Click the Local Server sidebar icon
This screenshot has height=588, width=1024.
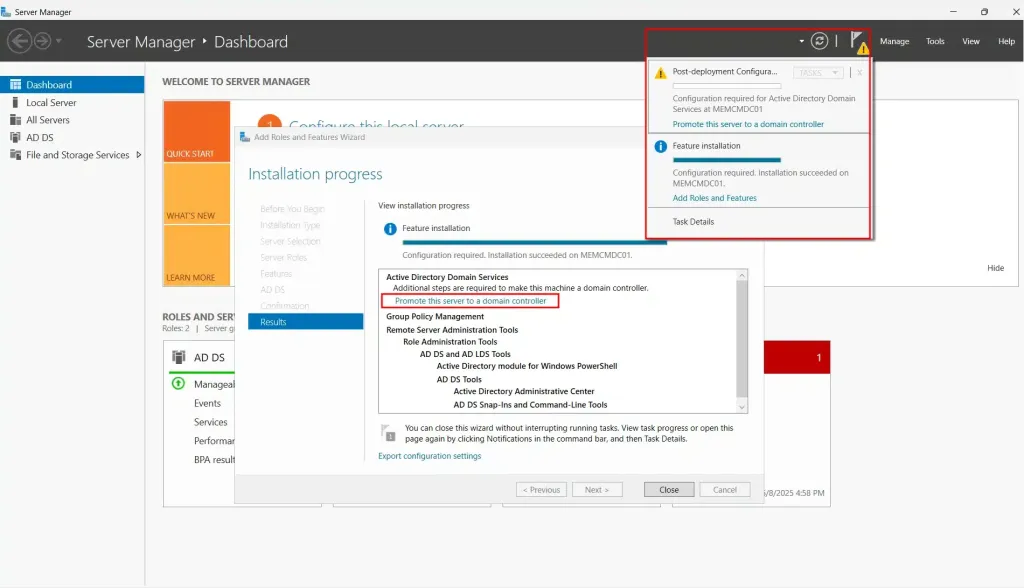[16, 103]
